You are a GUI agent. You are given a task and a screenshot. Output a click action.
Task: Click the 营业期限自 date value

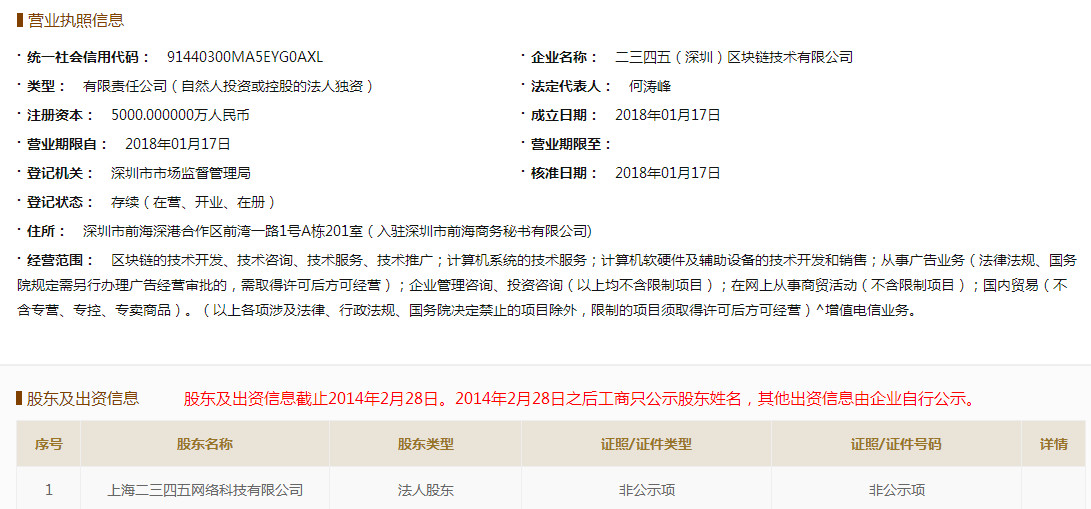(177, 144)
